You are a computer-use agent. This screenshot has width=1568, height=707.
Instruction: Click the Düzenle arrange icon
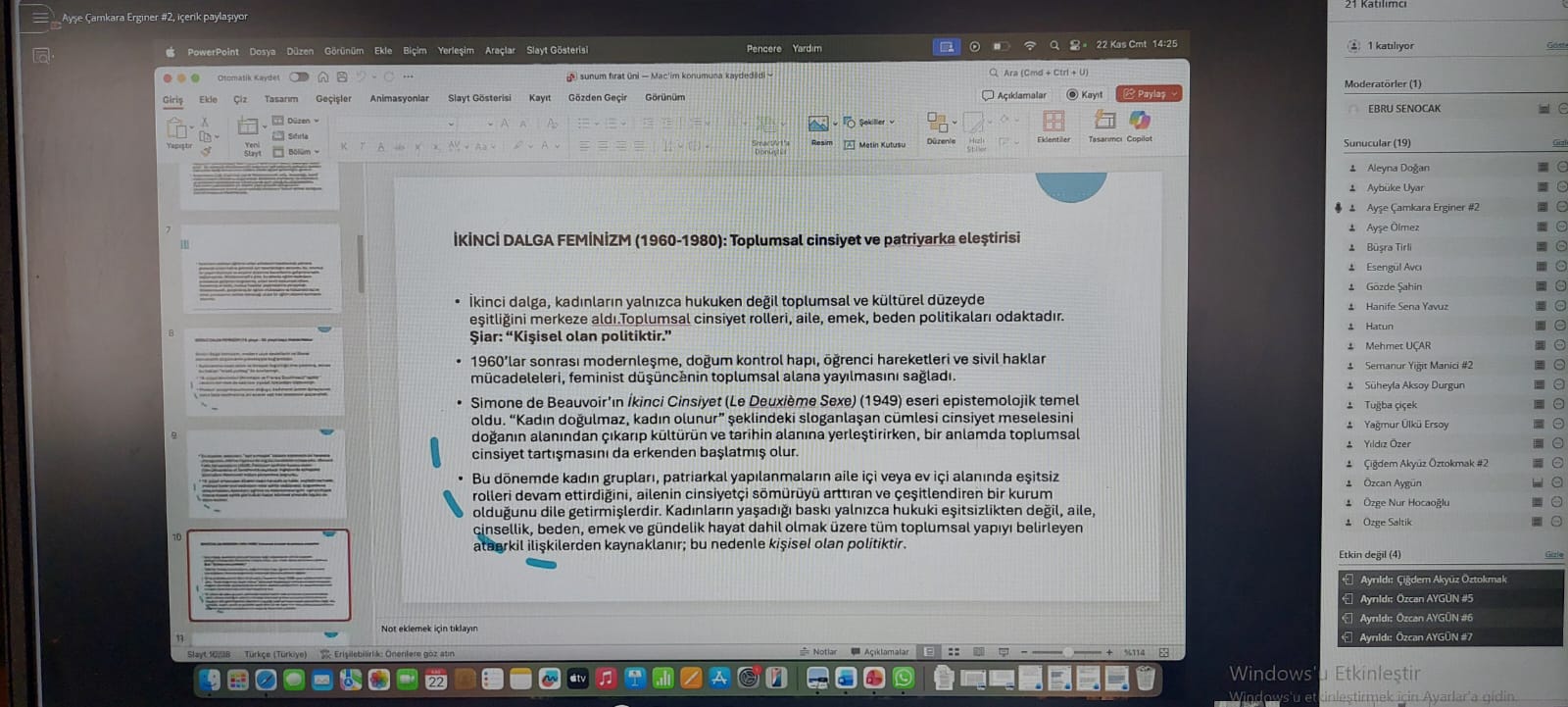(939, 124)
